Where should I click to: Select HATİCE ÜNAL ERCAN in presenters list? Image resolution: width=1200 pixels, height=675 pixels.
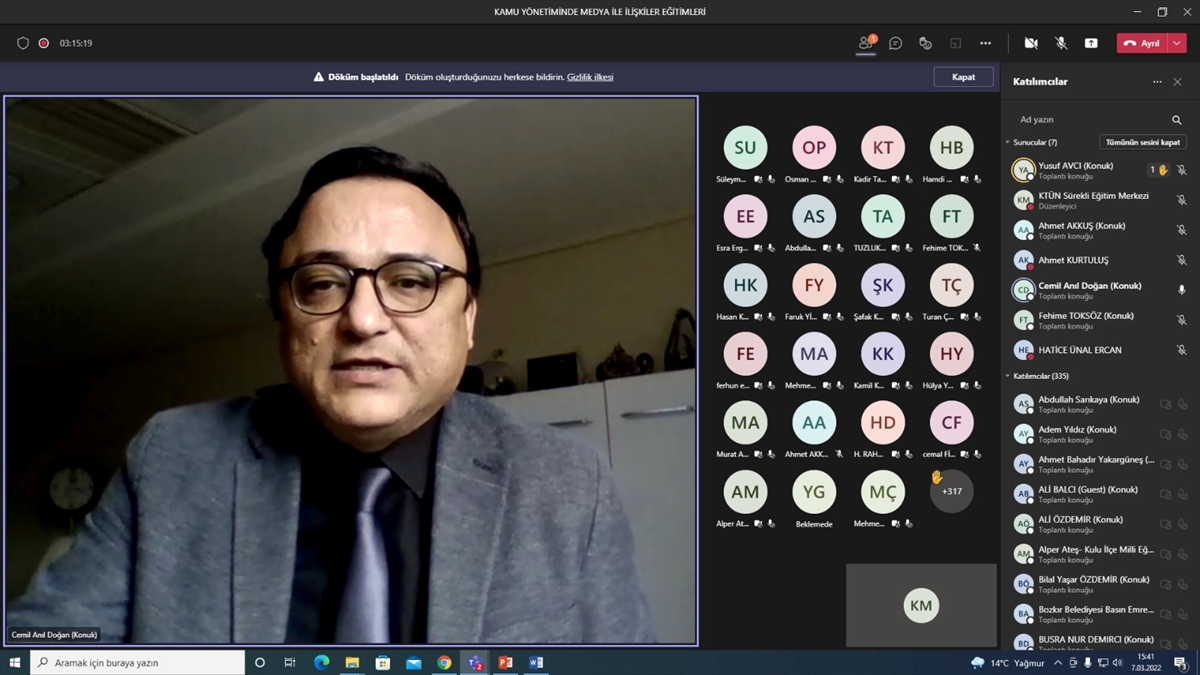(x=1079, y=350)
